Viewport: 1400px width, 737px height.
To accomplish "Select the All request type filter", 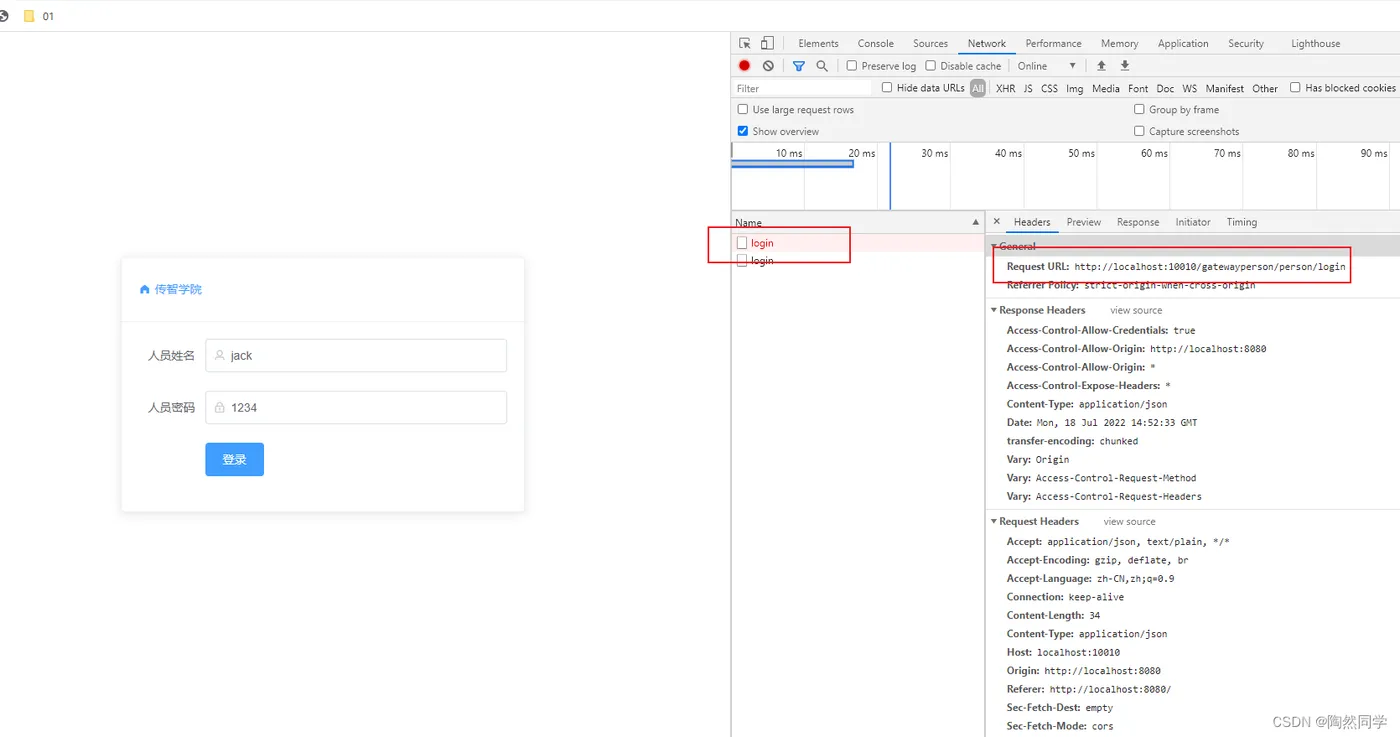I will pyautogui.click(x=978, y=88).
